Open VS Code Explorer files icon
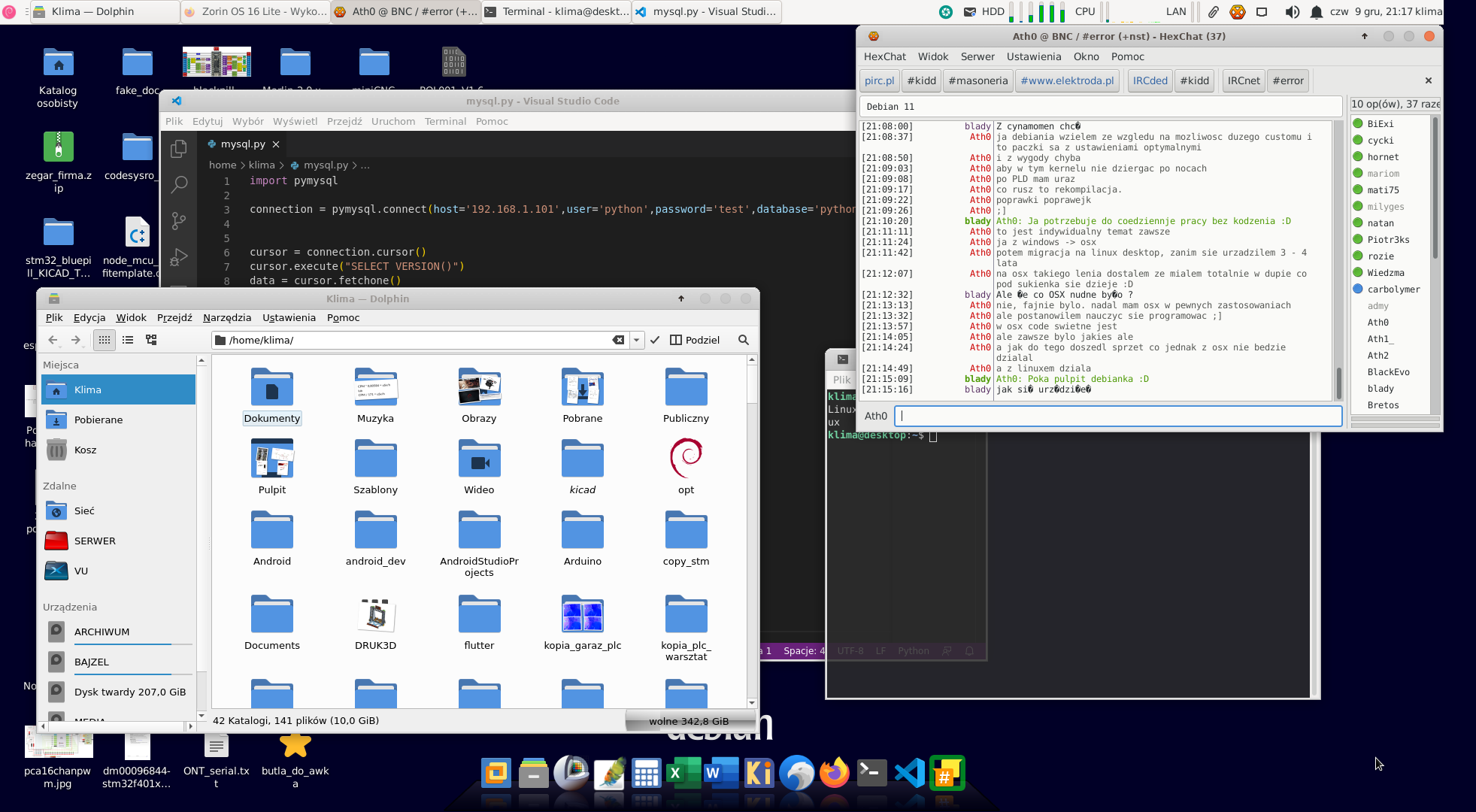 [x=179, y=149]
